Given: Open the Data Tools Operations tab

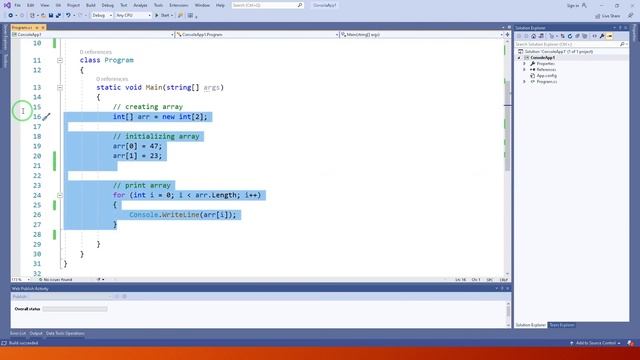Looking at the screenshot, I should click(65, 333).
